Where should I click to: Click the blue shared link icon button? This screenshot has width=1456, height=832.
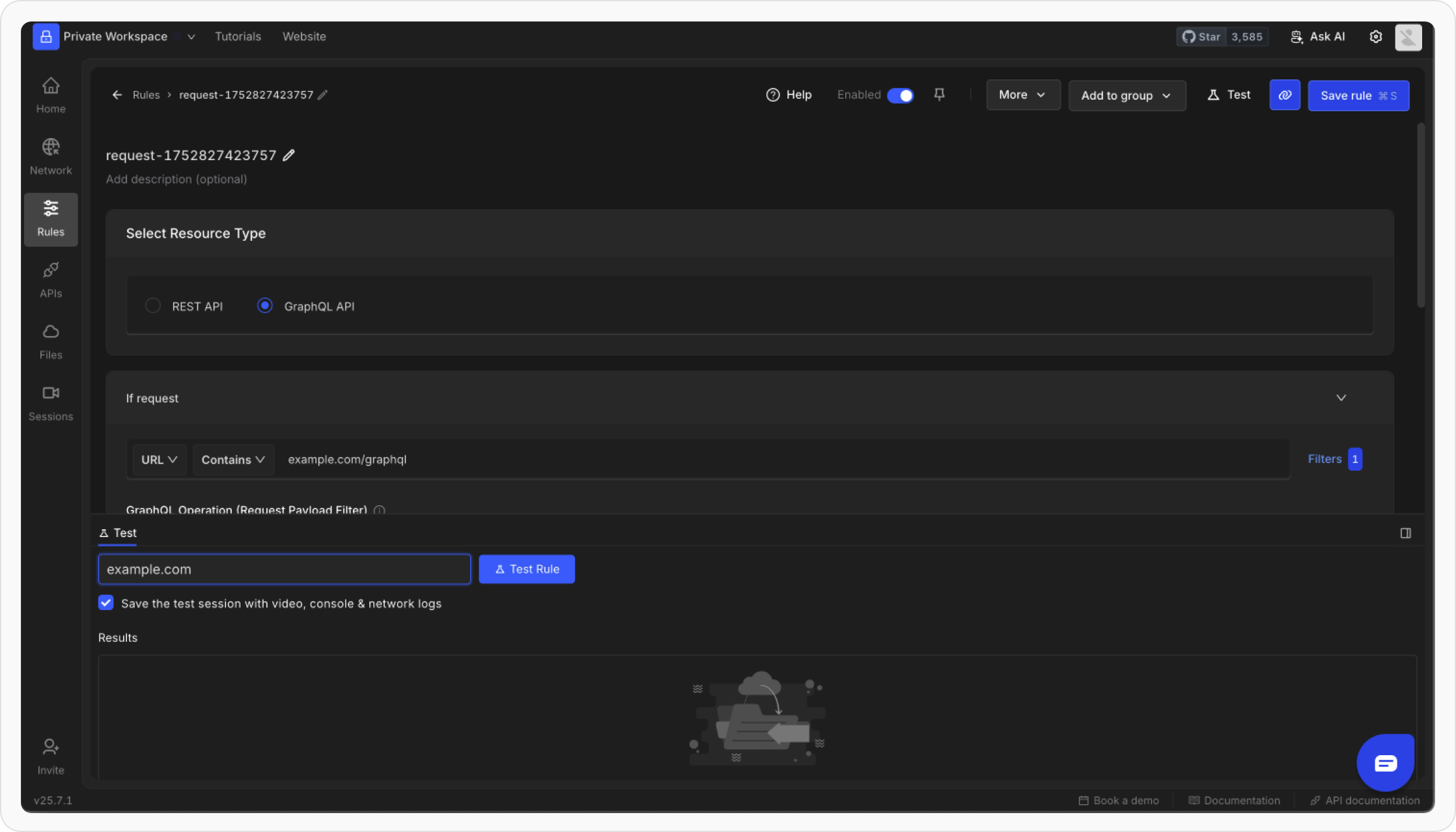[1284, 95]
